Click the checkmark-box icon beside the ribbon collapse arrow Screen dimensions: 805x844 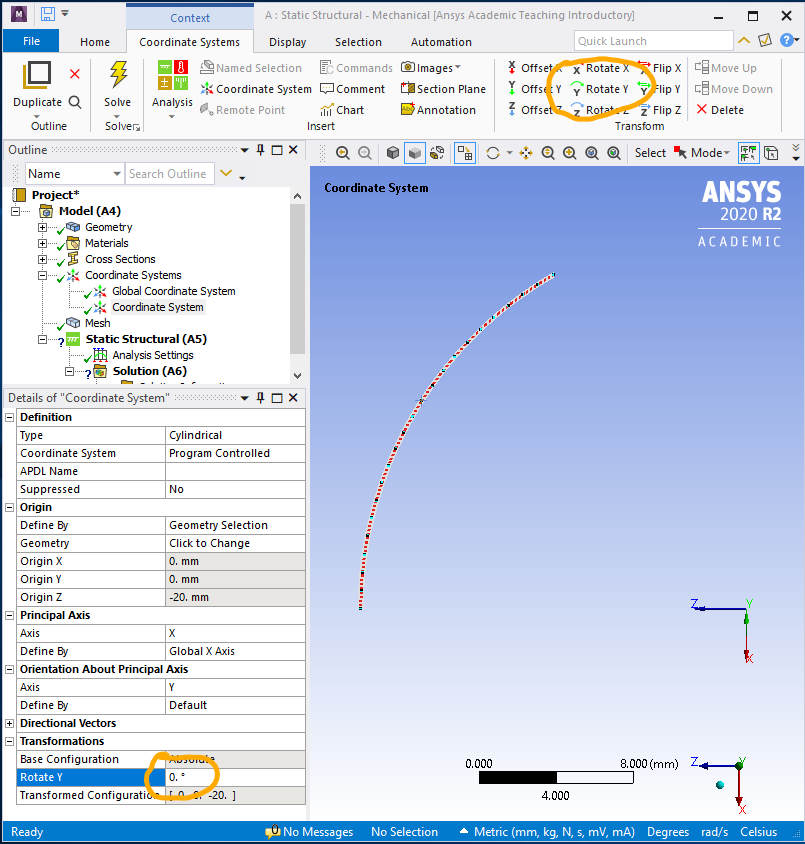click(x=765, y=40)
